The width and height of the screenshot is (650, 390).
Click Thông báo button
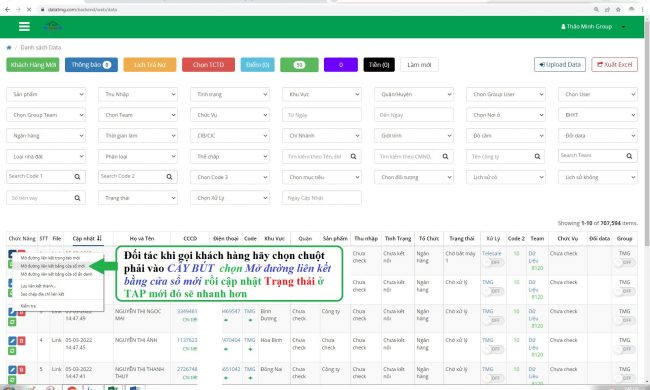[91, 65]
